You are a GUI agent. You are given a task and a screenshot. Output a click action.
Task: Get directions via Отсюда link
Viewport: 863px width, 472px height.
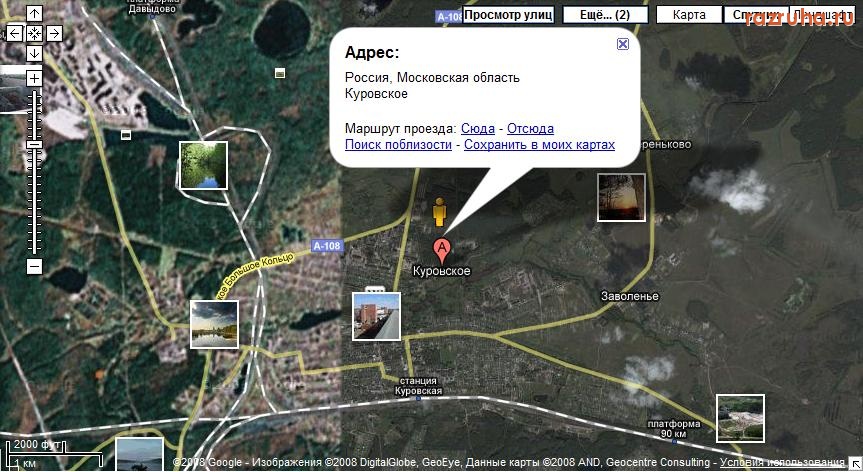530,129
